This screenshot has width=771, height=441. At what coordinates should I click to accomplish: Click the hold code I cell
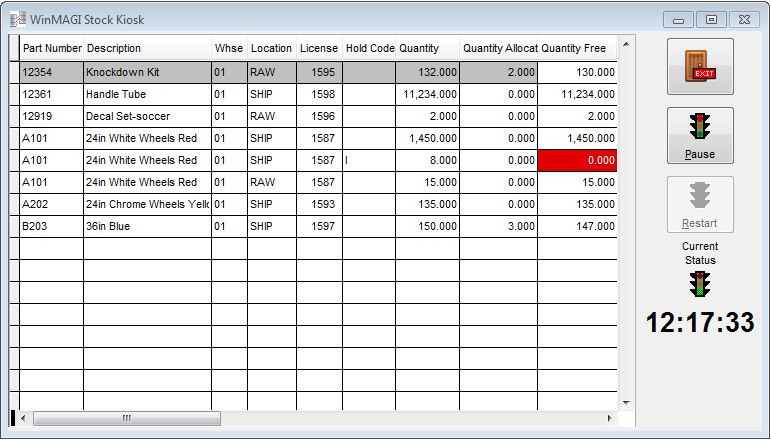369,160
